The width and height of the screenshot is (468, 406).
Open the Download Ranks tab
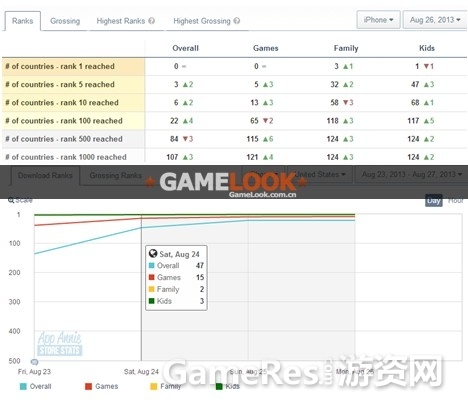pos(45,175)
